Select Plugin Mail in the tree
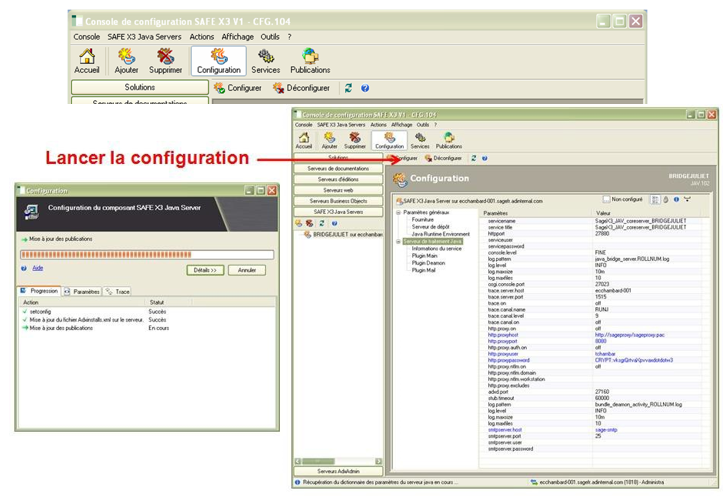Screen dimensions: 725x496 (424, 270)
